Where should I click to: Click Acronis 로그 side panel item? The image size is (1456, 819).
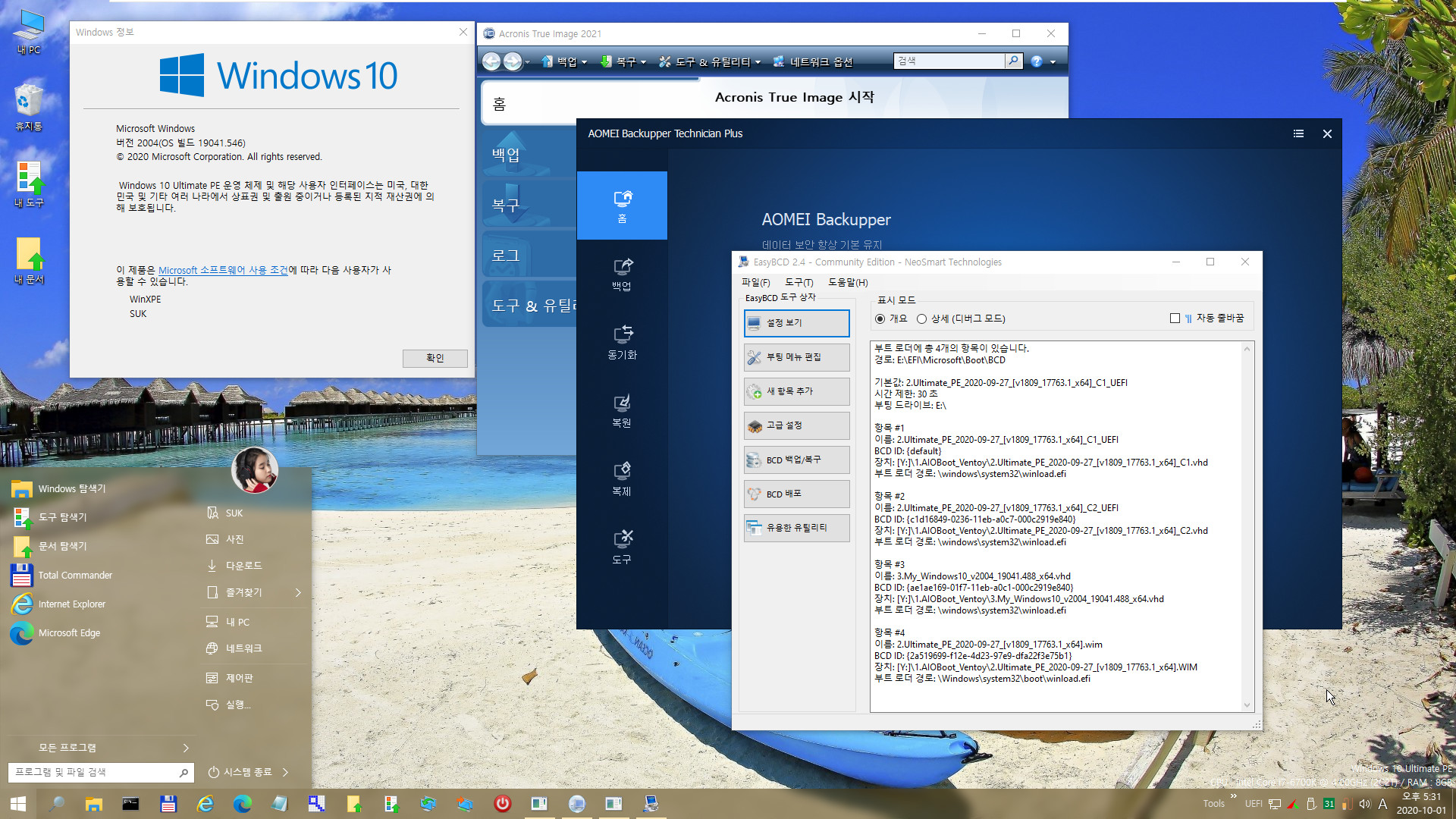pos(528,256)
